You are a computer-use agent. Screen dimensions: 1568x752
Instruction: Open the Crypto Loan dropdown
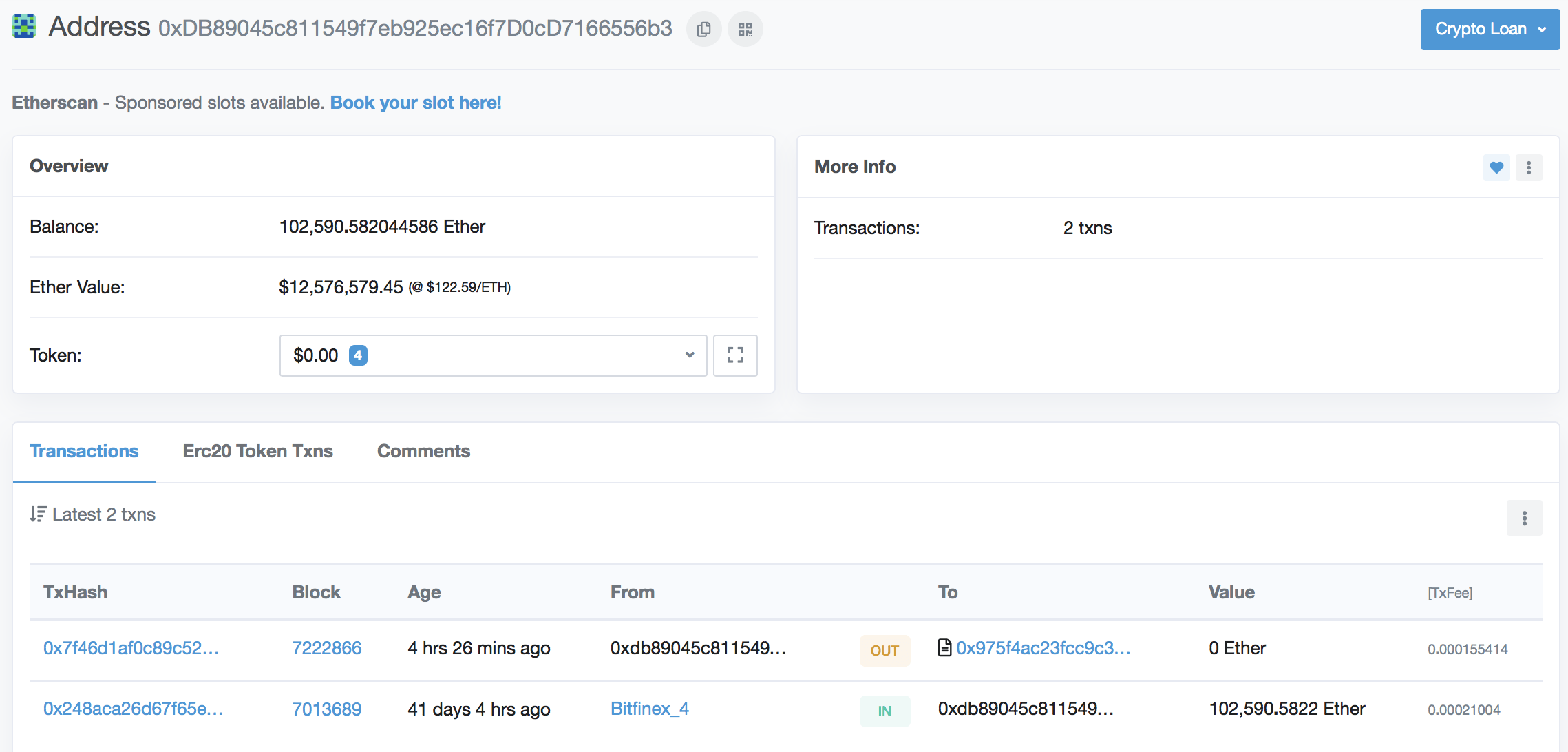tap(1490, 29)
